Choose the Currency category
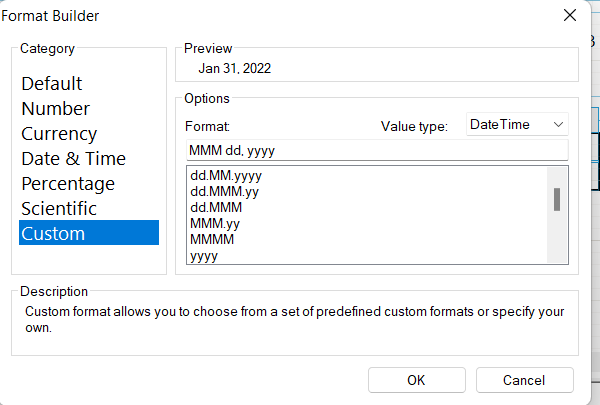This screenshot has width=600, height=405. point(59,134)
